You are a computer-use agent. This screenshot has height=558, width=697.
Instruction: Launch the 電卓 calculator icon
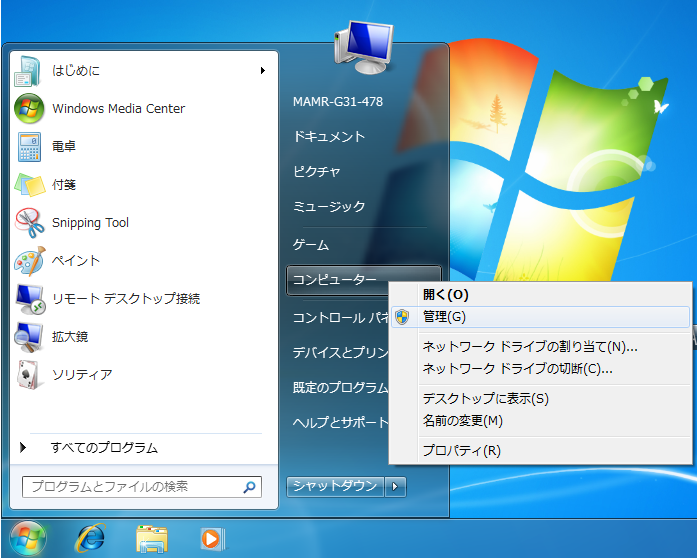(29, 146)
